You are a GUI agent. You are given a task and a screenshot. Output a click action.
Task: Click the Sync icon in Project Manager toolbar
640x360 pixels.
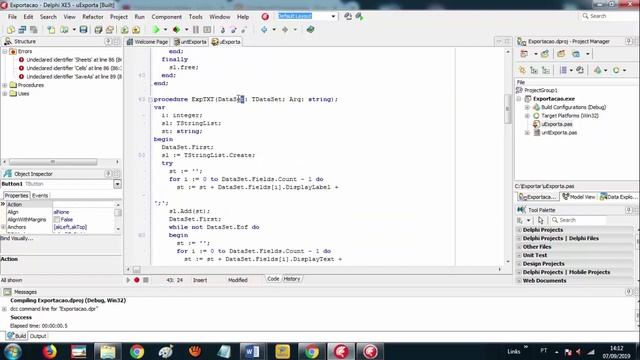coord(580,70)
